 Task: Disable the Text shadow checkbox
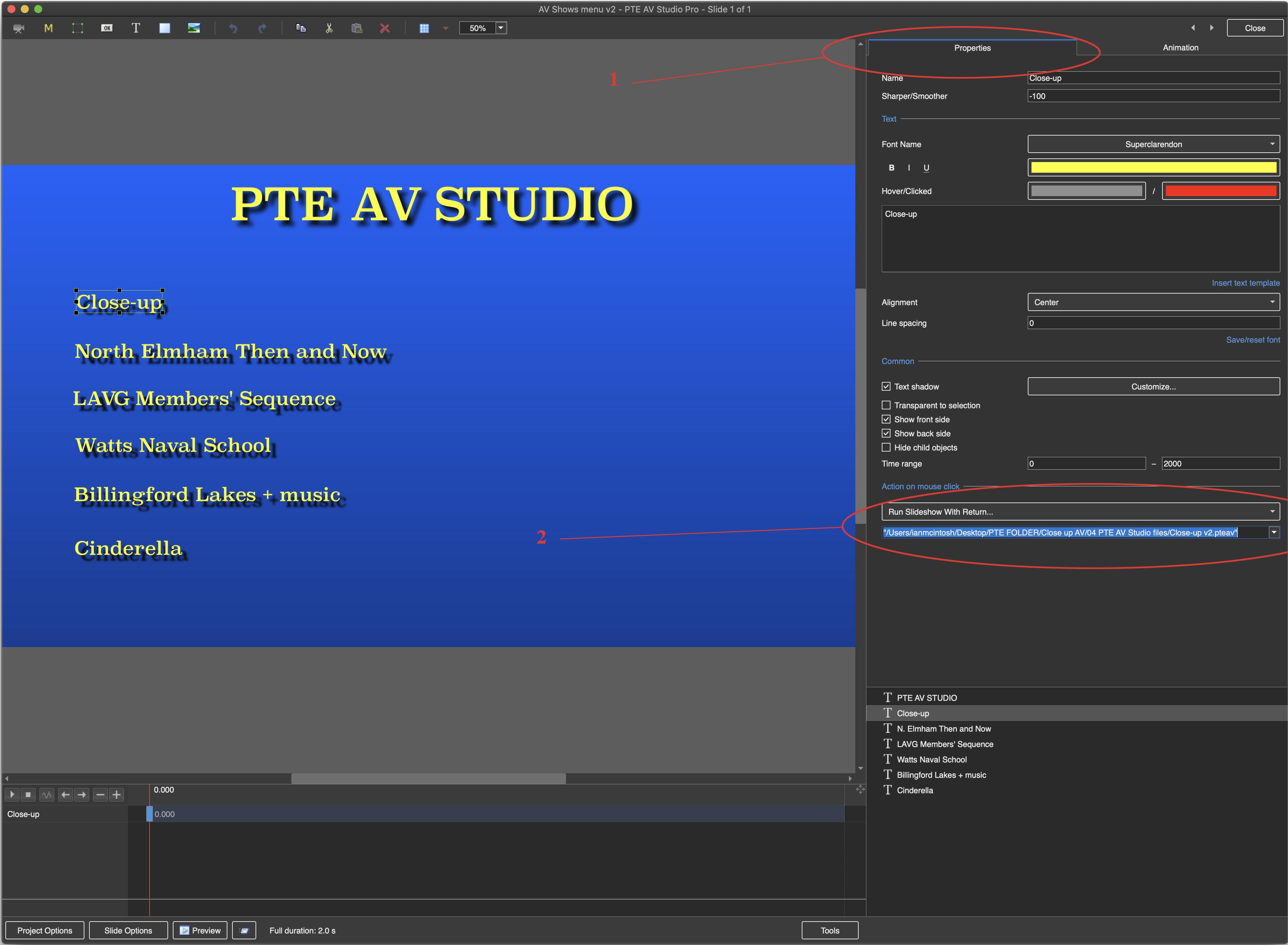[886, 387]
